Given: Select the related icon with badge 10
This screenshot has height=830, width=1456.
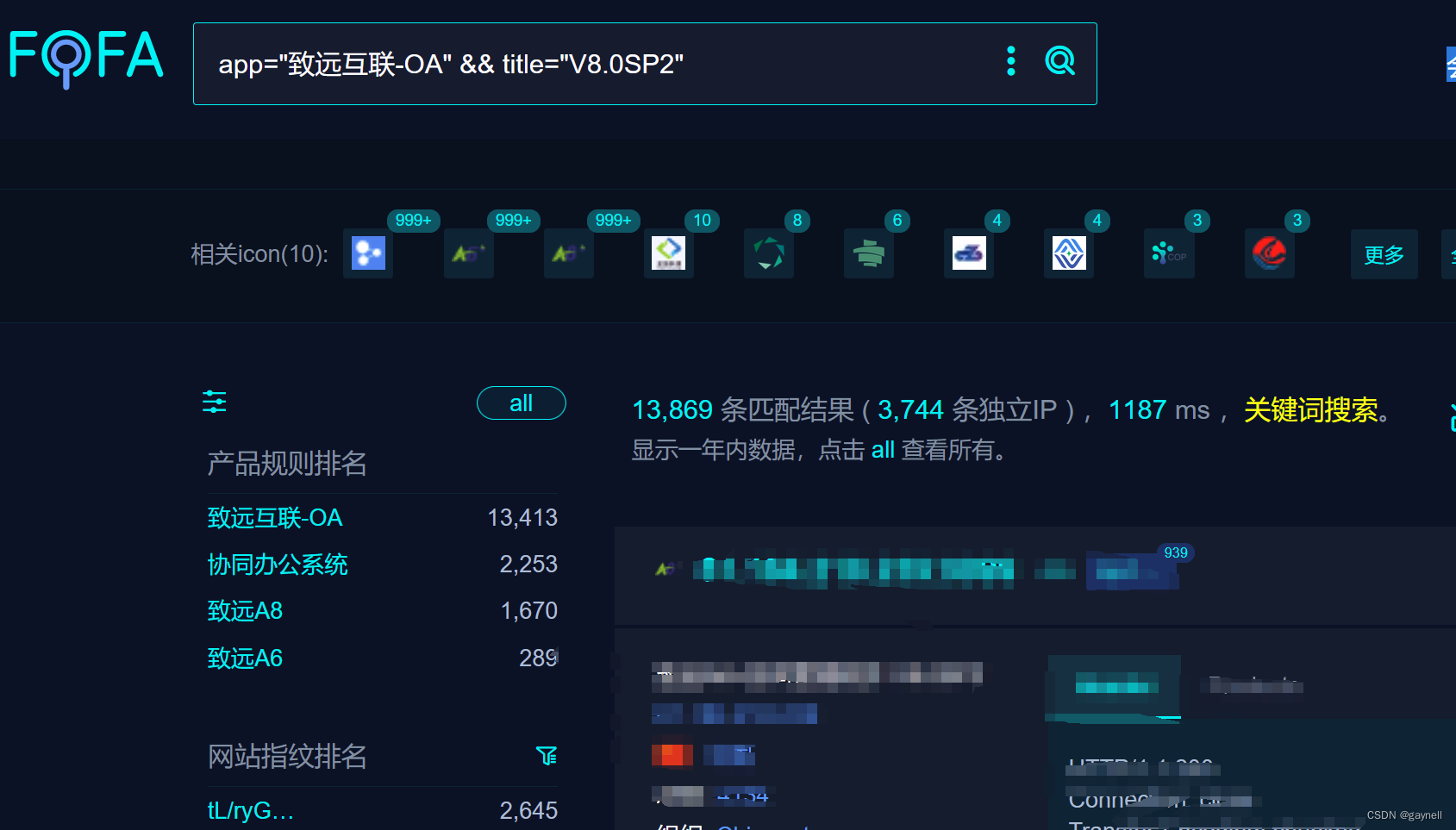Looking at the screenshot, I should [668, 253].
